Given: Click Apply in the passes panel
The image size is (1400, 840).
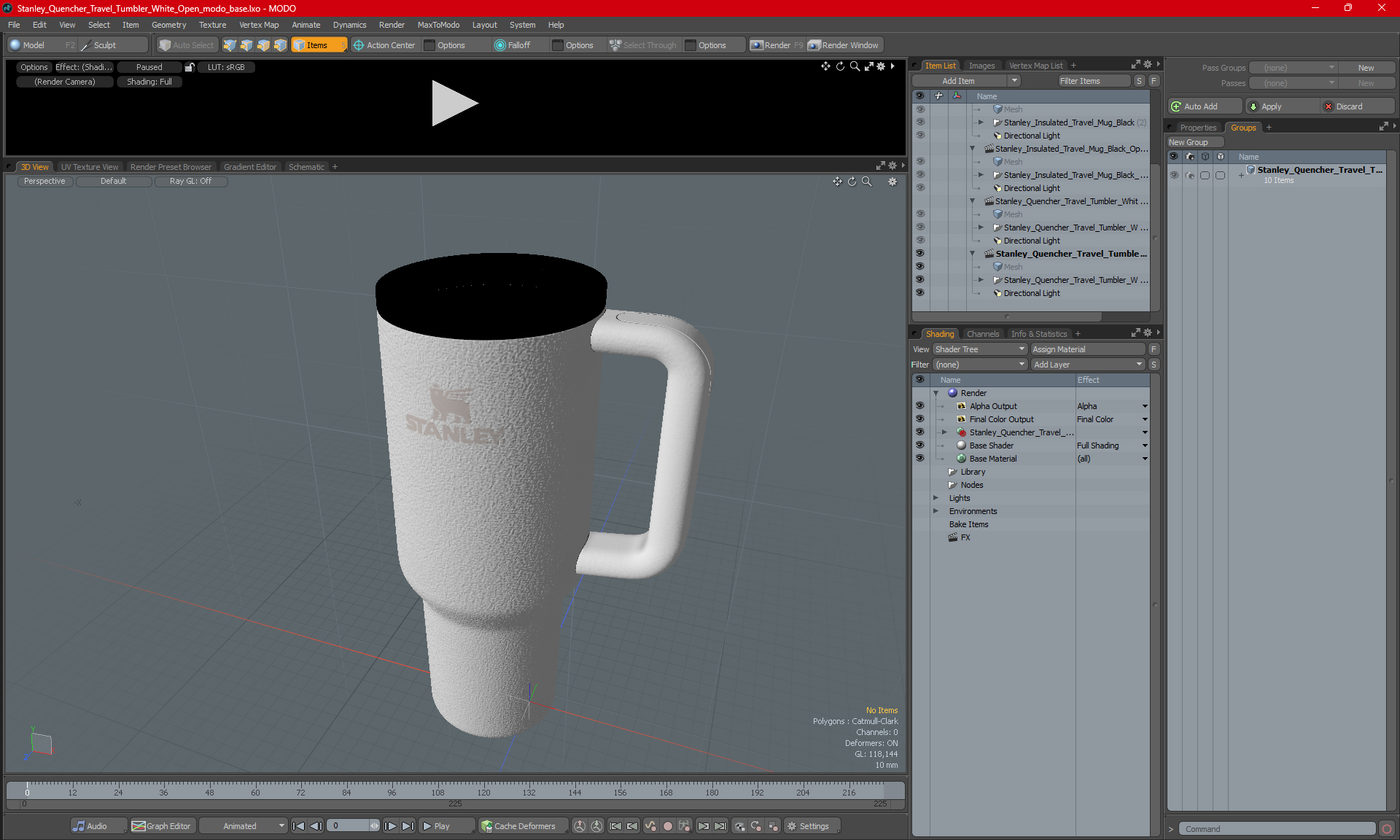Looking at the screenshot, I should 1282,106.
